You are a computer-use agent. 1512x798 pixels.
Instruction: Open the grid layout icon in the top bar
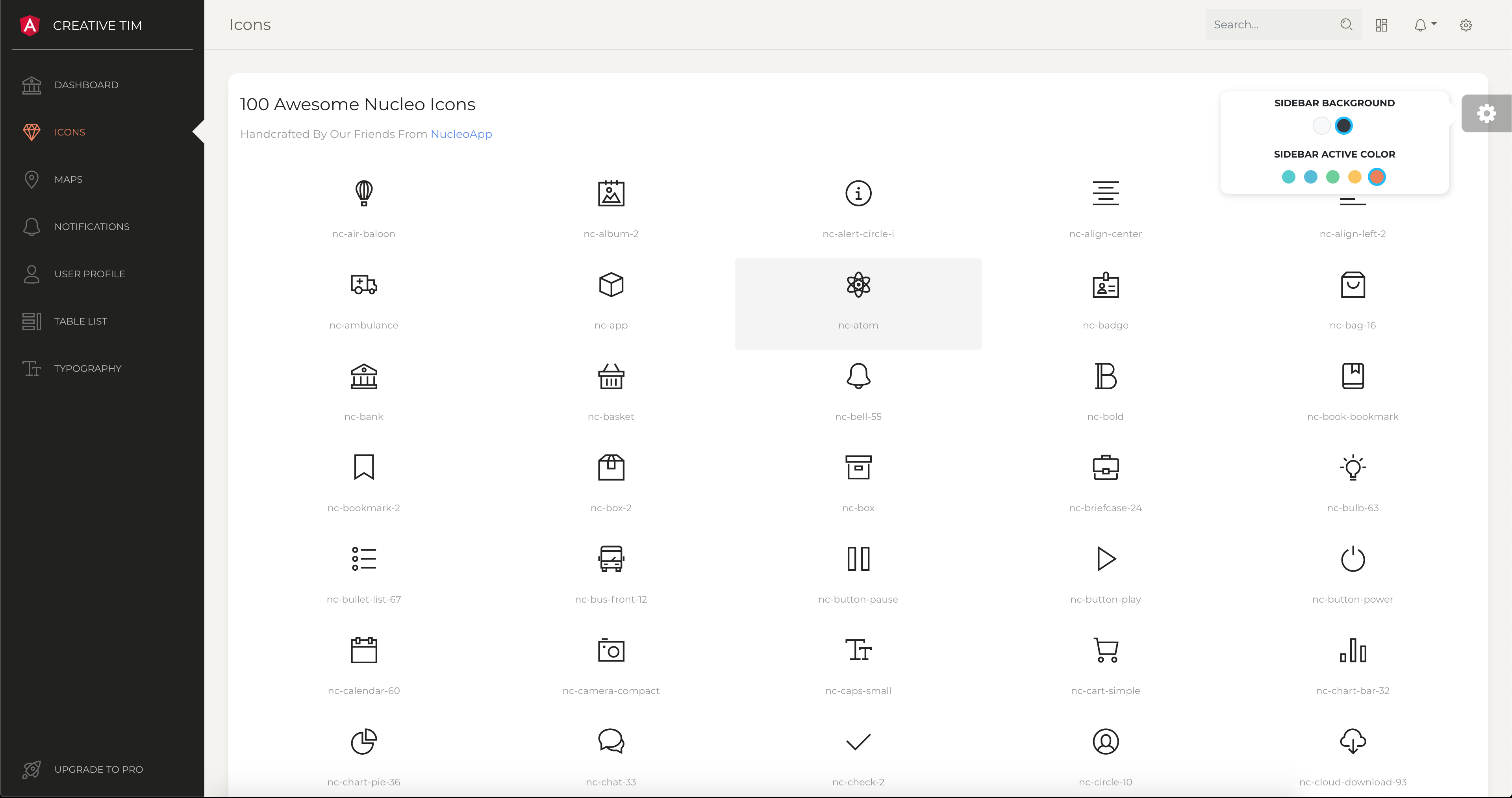(1381, 25)
